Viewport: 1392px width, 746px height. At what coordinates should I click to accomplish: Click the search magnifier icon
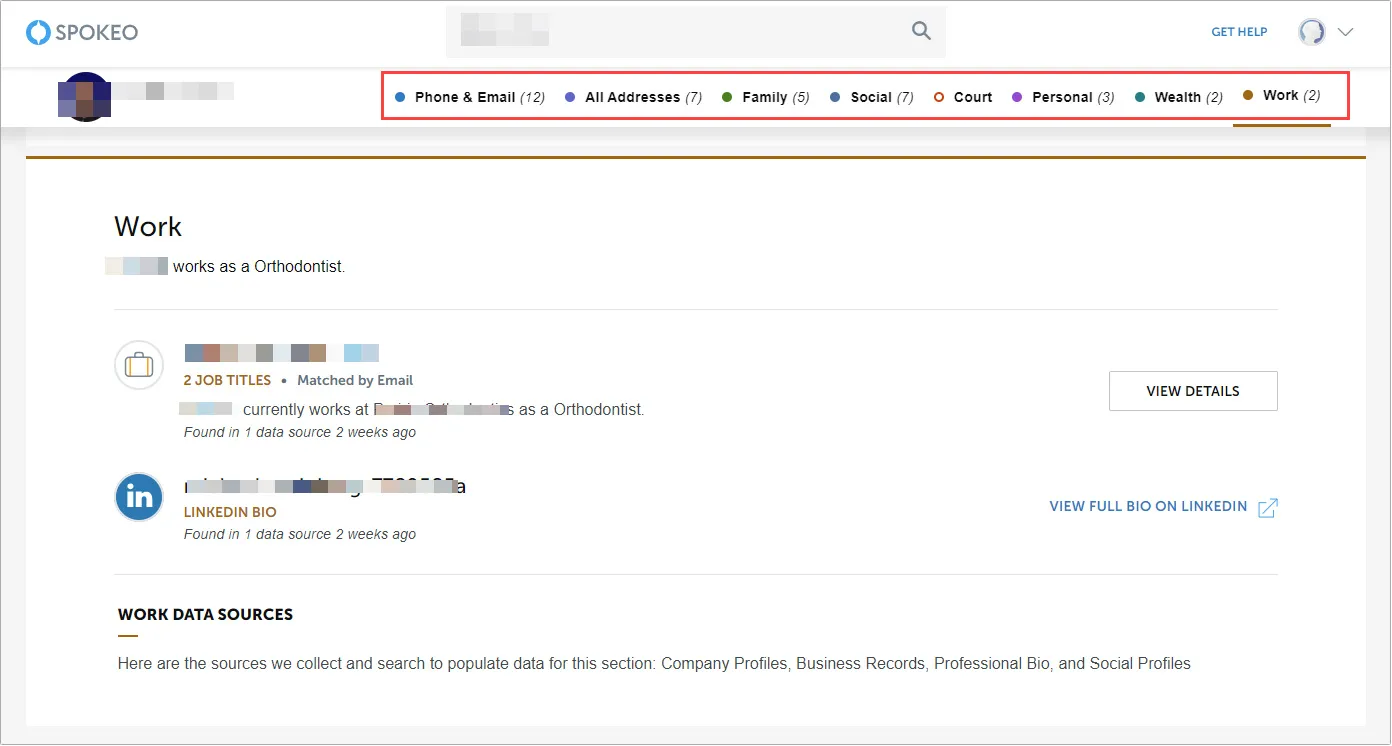tap(920, 31)
